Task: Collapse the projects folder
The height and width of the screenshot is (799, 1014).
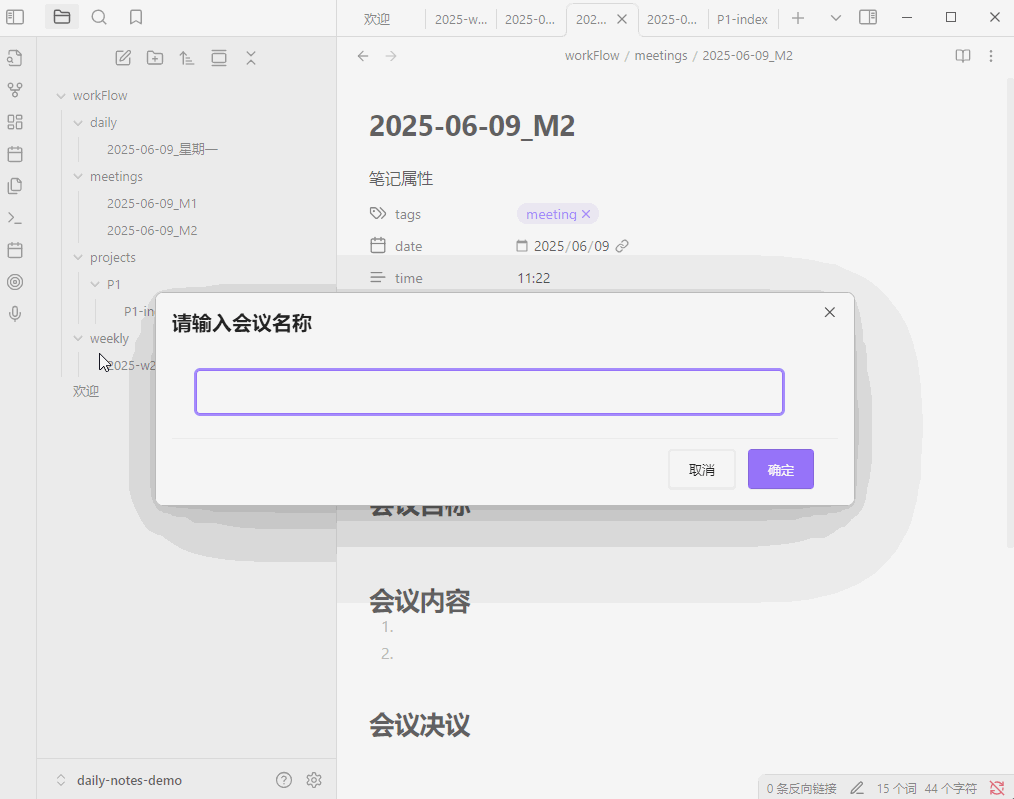Action: point(78,257)
